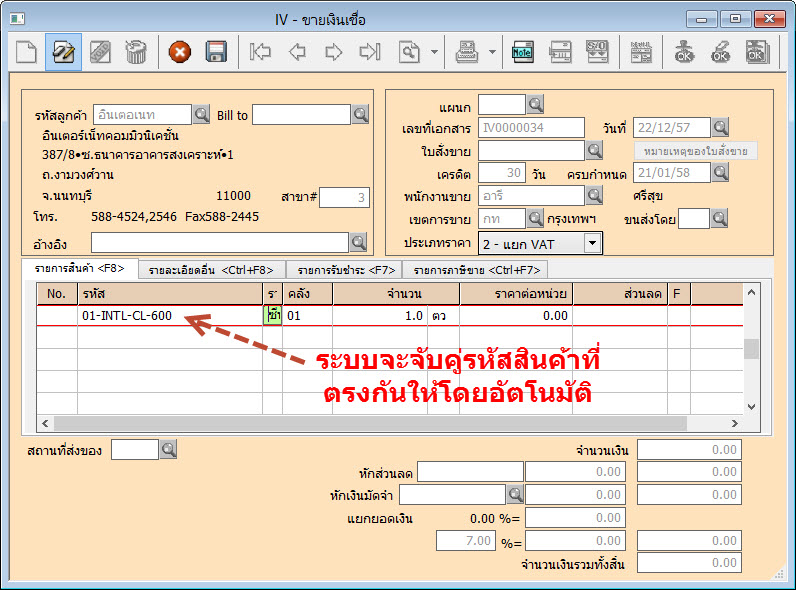796x590 pixels.
Task: Switch to รายการสินค้า <F8> tab
Action: tap(80, 269)
